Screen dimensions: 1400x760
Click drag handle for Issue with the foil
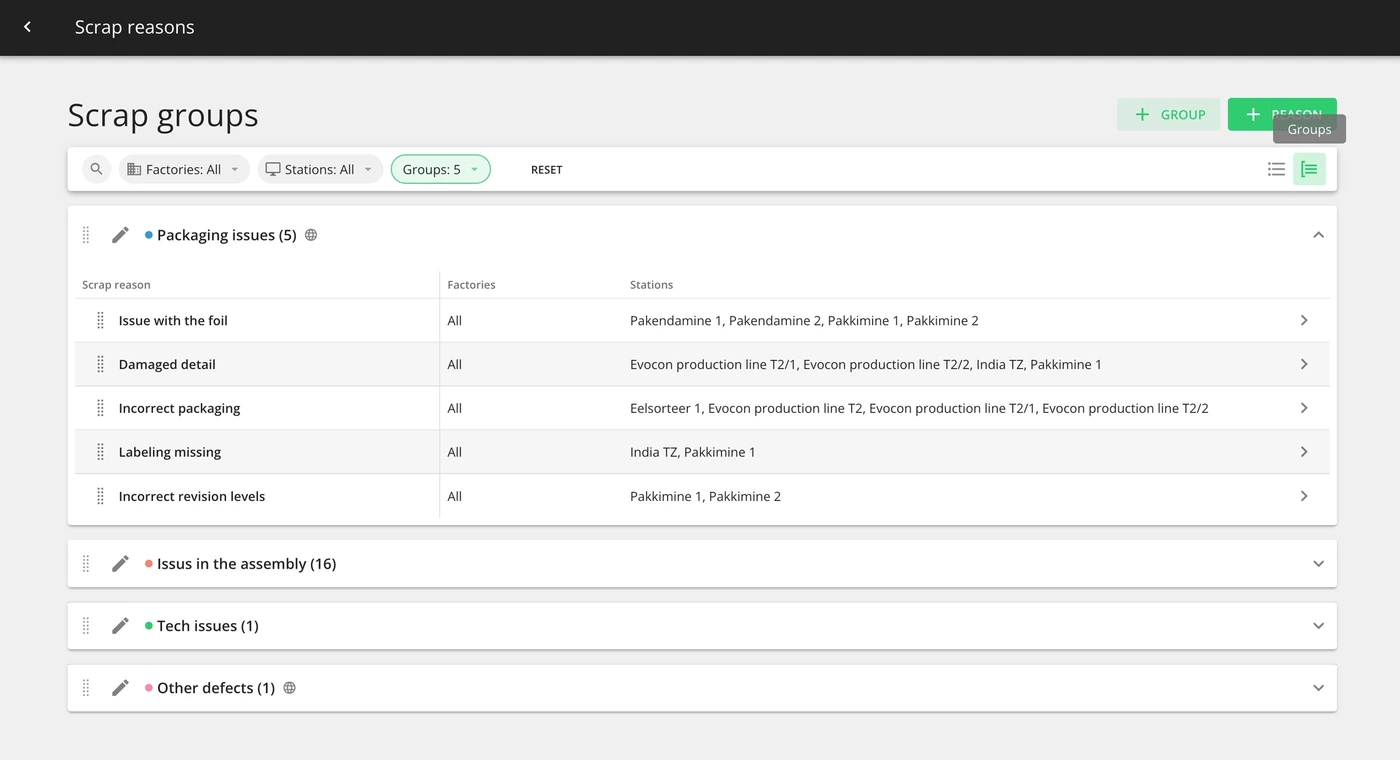tap(100, 320)
